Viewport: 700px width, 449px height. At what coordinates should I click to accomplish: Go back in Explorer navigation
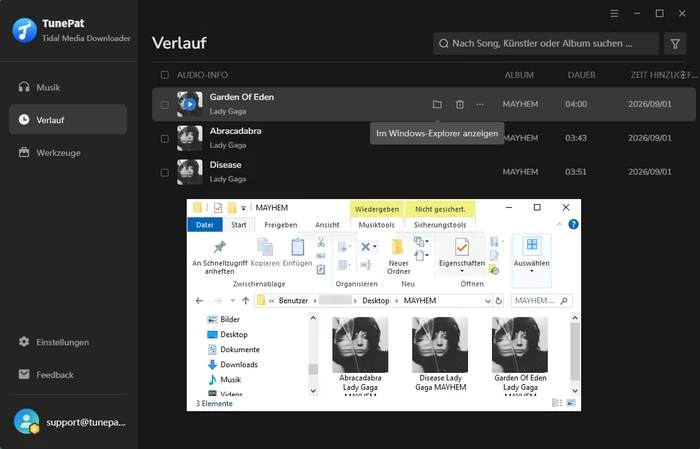click(200, 301)
